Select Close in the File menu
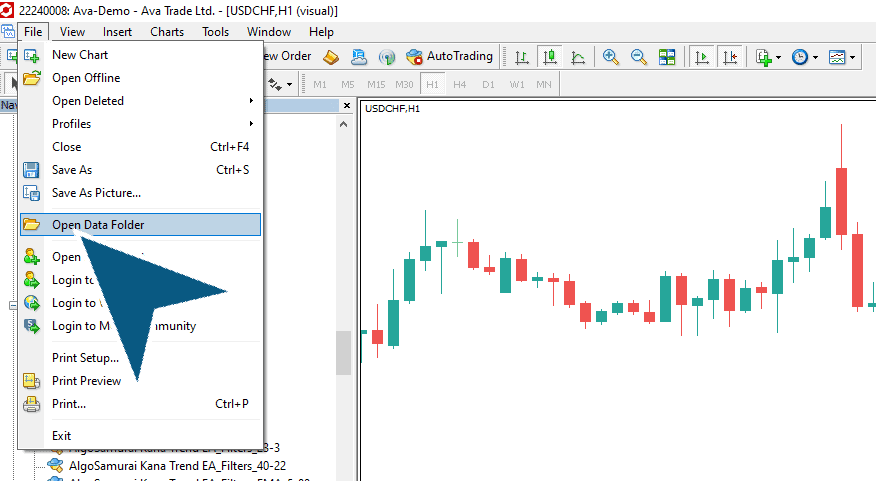The height and width of the screenshot is (481, 876). [140, 146]
